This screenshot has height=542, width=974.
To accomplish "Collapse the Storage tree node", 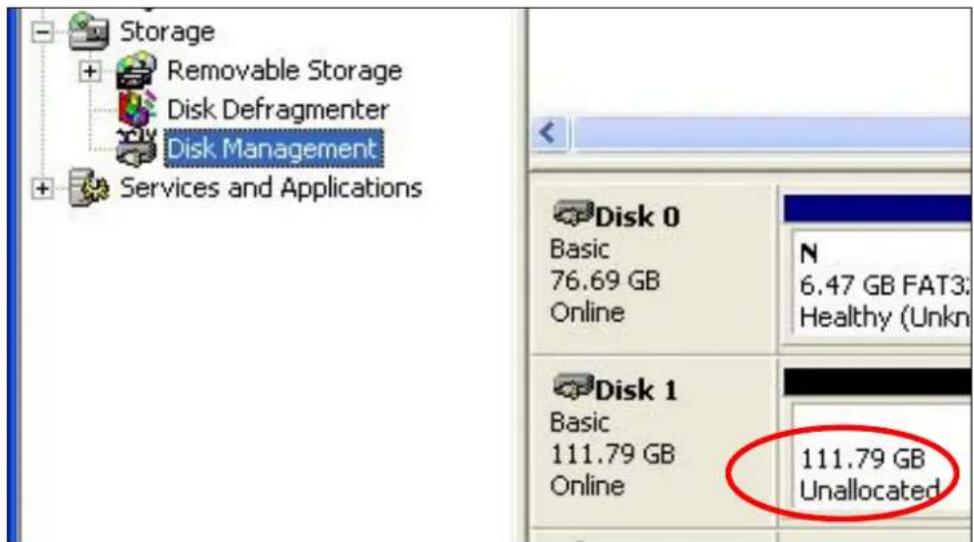I will point(42,32).
